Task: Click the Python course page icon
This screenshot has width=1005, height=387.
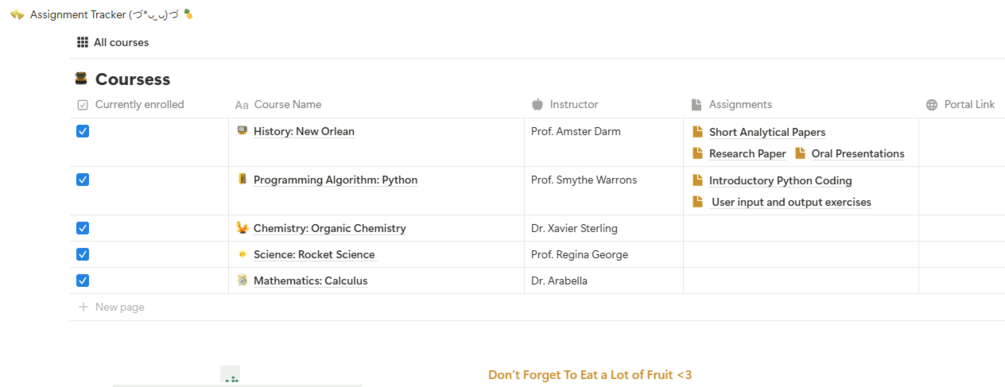Action: coord(242,179)
